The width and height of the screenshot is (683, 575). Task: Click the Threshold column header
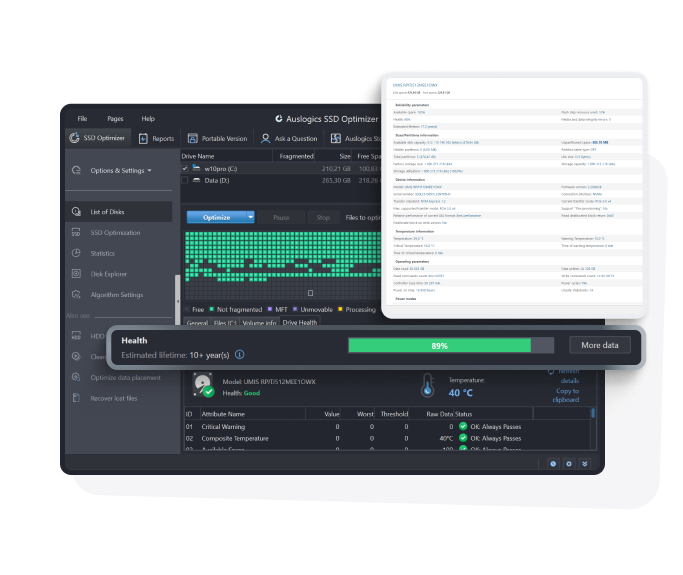[394, 414]
